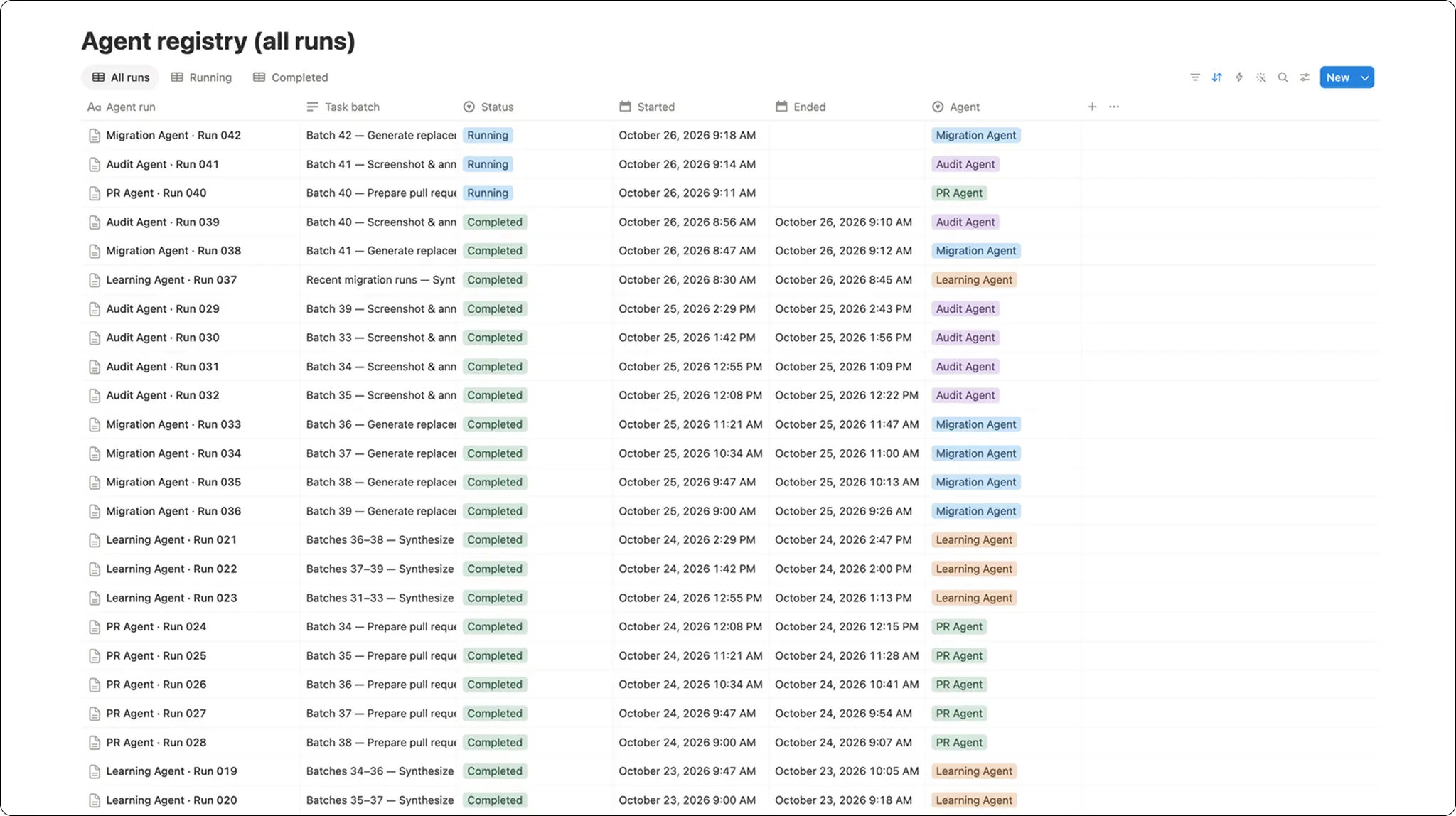Image resolution: width=1456 pixels, height=816 pixels.
Task: Select cell 'Recent migration runs — Synt'
Action: [x=380, y=280]
